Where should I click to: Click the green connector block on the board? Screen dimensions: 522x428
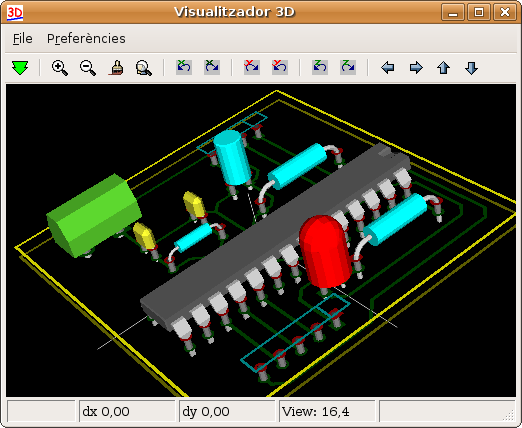[x=94, y=215]
